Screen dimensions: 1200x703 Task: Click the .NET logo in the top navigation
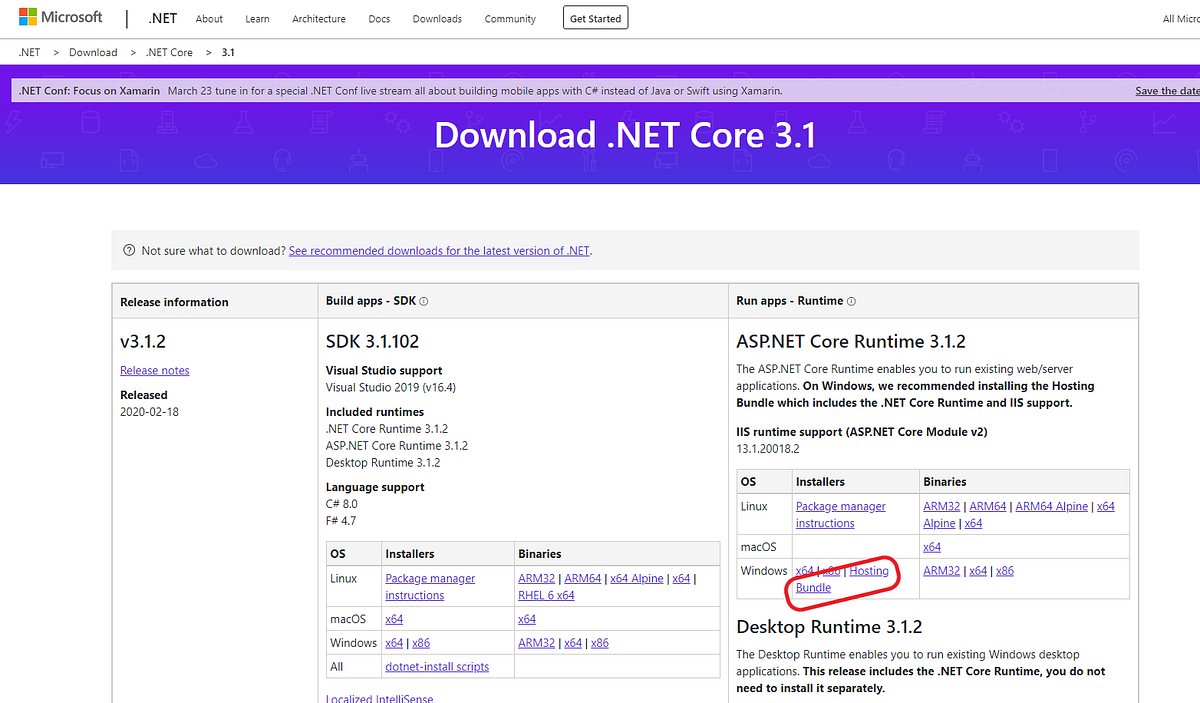pyautogui.click(x=162, y=17)
